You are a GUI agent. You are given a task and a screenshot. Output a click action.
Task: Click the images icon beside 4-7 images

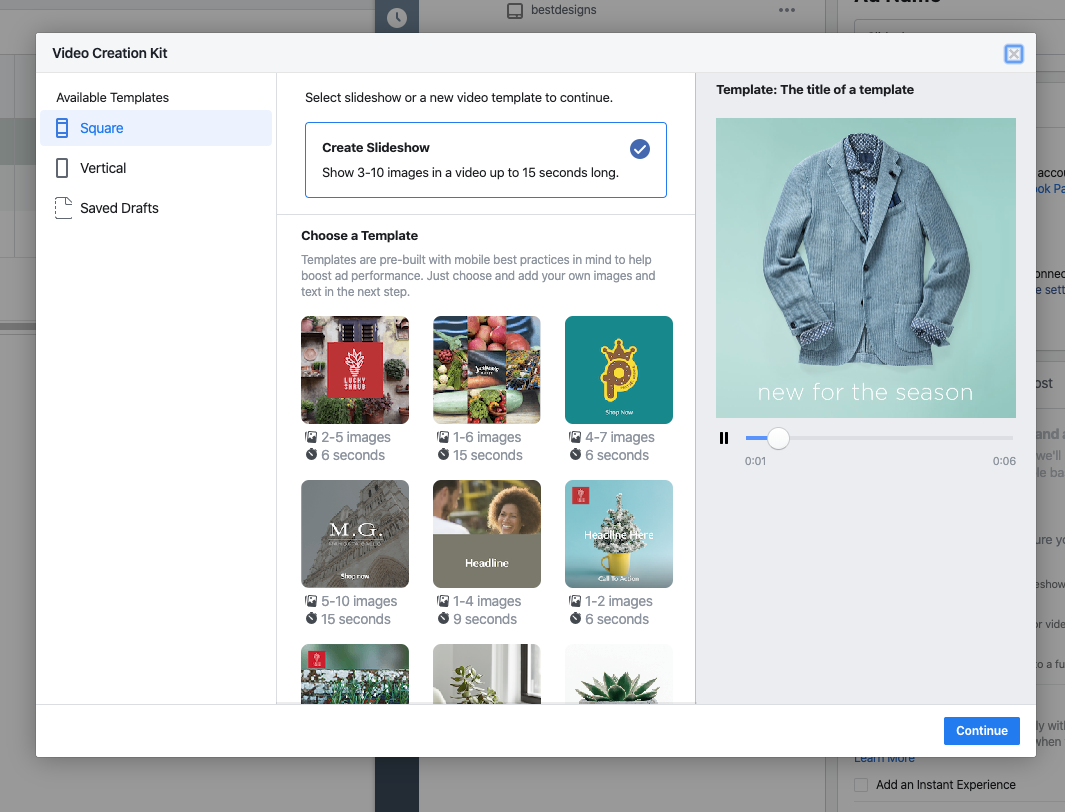575,437
